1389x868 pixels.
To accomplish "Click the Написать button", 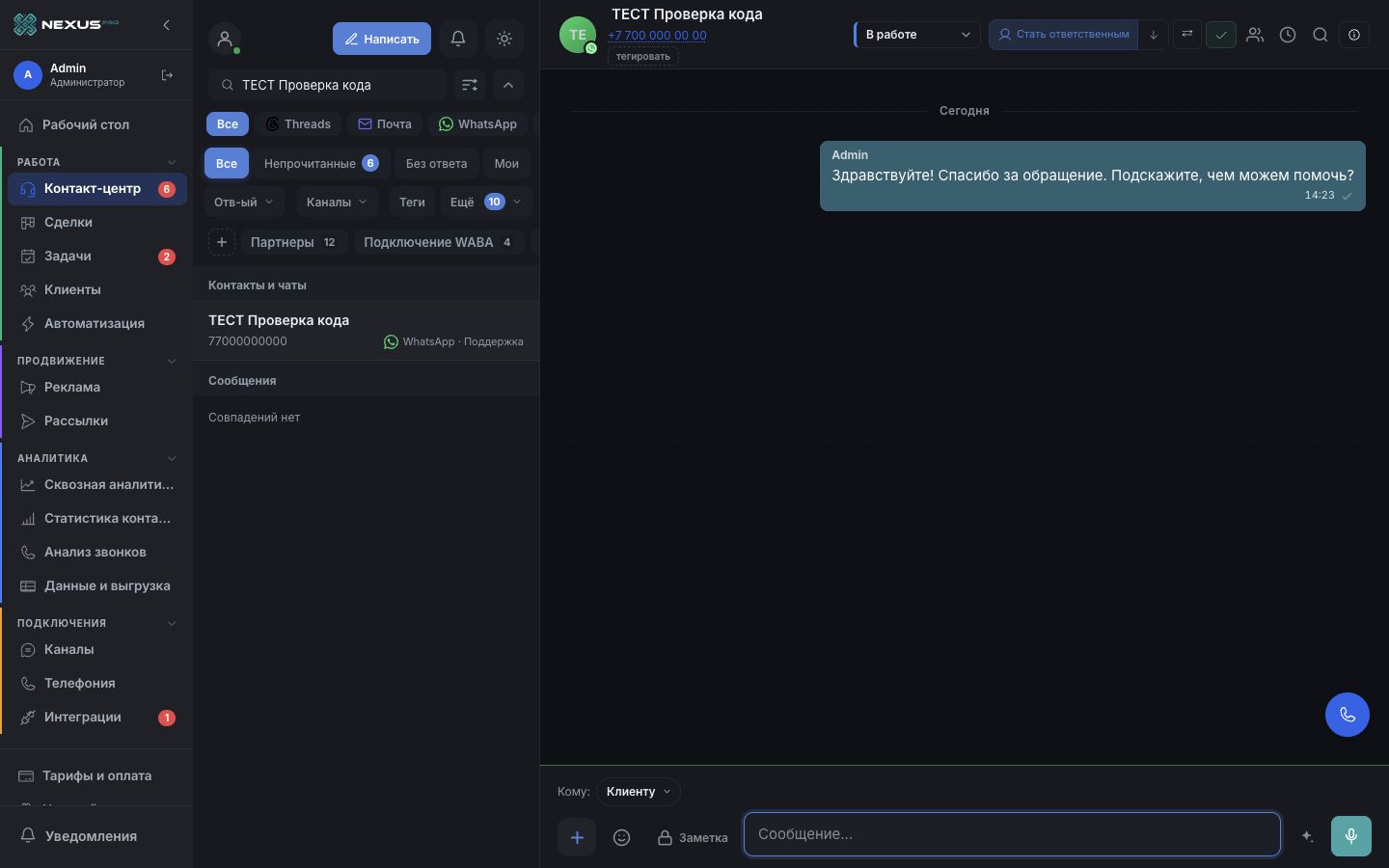I will click(382, 39).
